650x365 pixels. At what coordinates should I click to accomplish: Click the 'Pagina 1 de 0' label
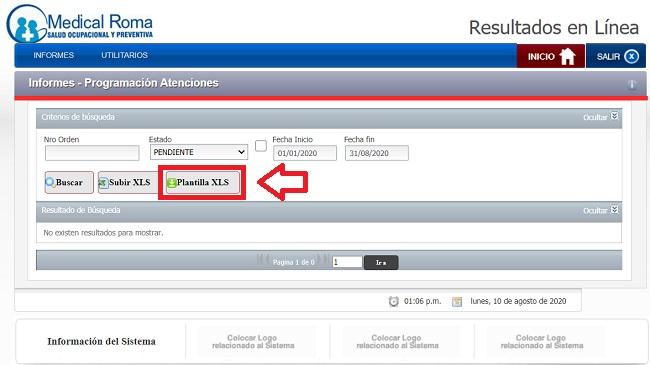pos(293,262)
